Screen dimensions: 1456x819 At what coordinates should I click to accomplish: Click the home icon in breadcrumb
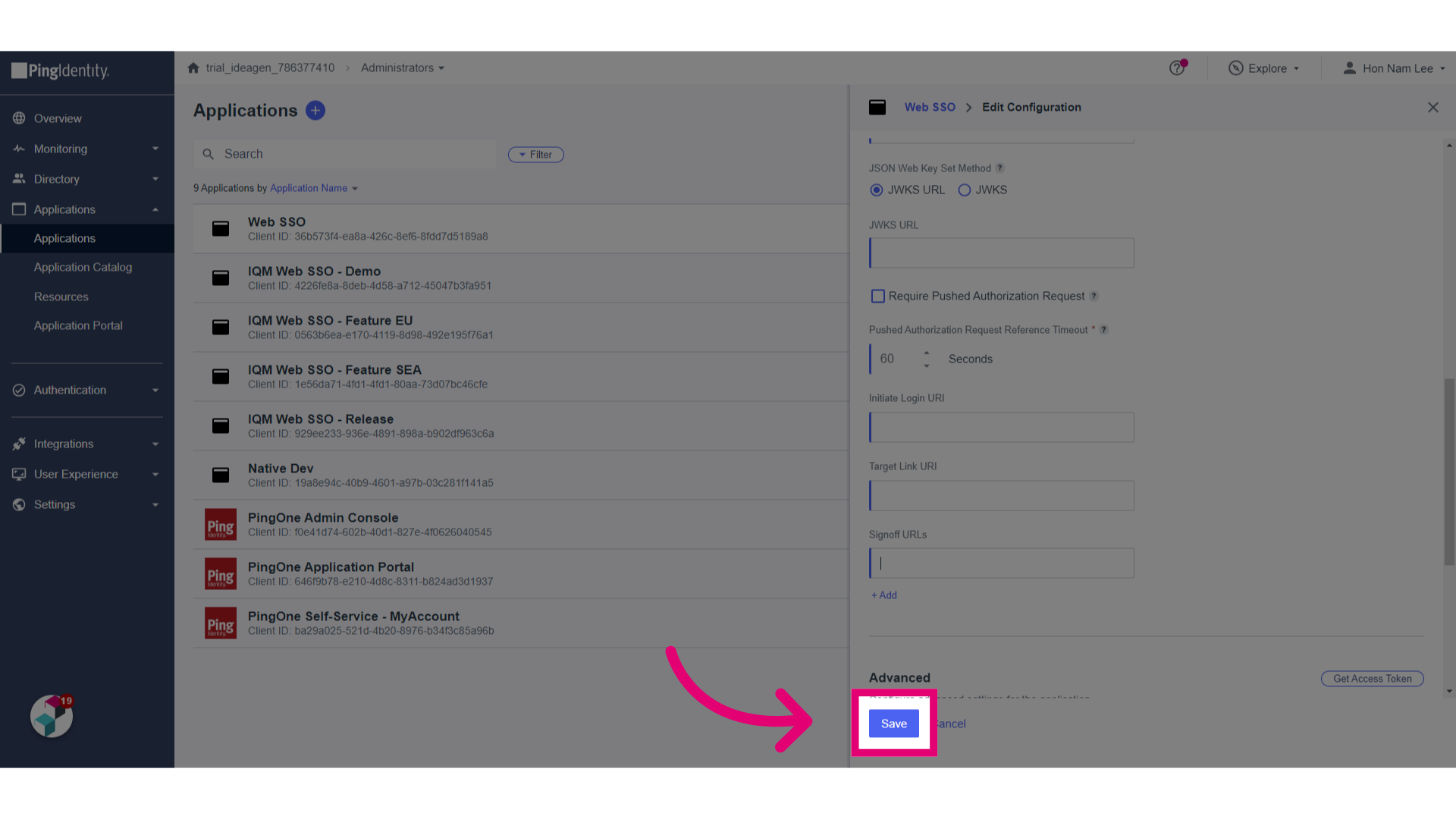click(x=193, y=68)
